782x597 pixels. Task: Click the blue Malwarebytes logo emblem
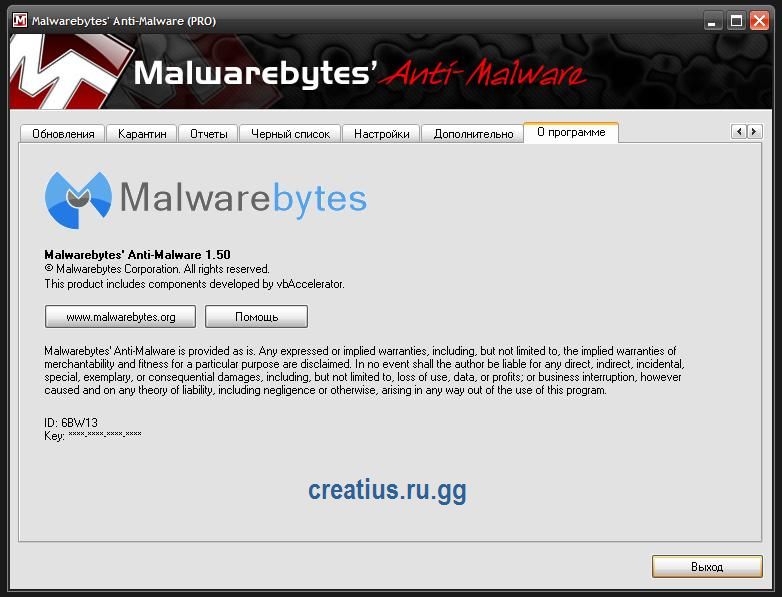(78, 199)
